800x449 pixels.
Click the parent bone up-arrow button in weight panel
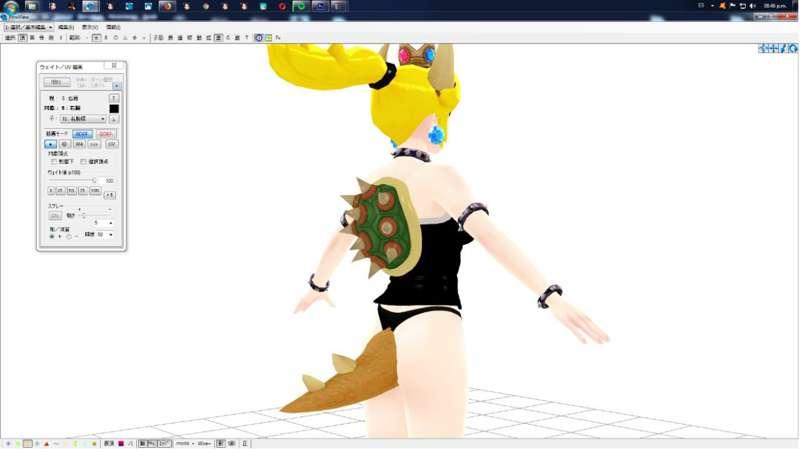[x=113, y=98]
